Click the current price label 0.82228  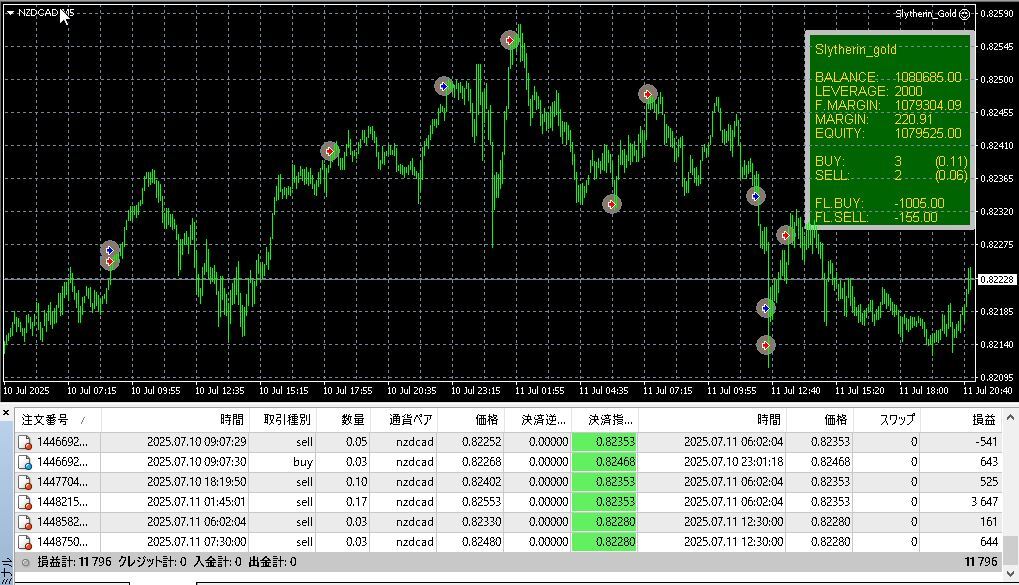(997, 280)
